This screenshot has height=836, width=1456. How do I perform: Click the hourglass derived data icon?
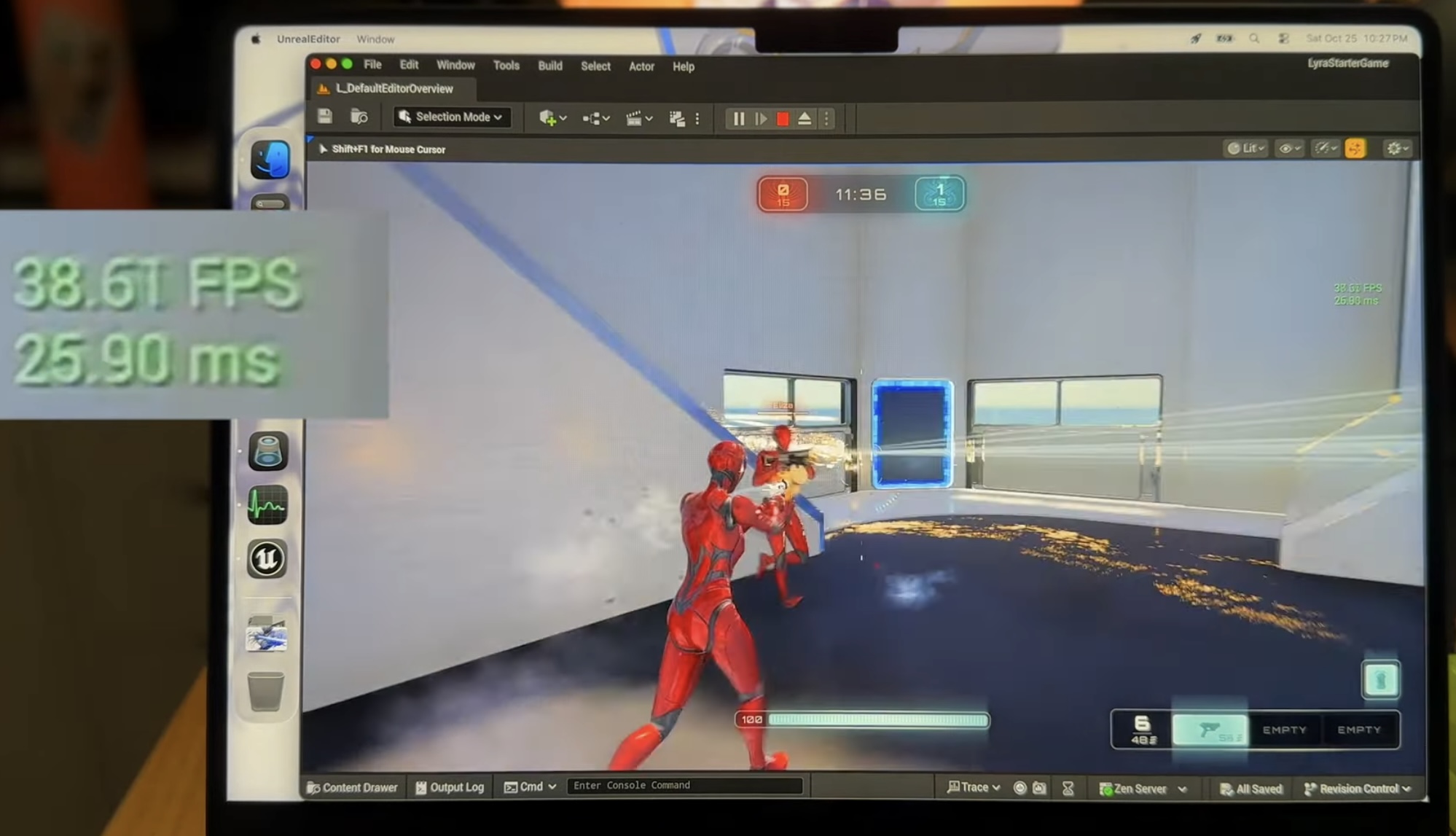1068,789
